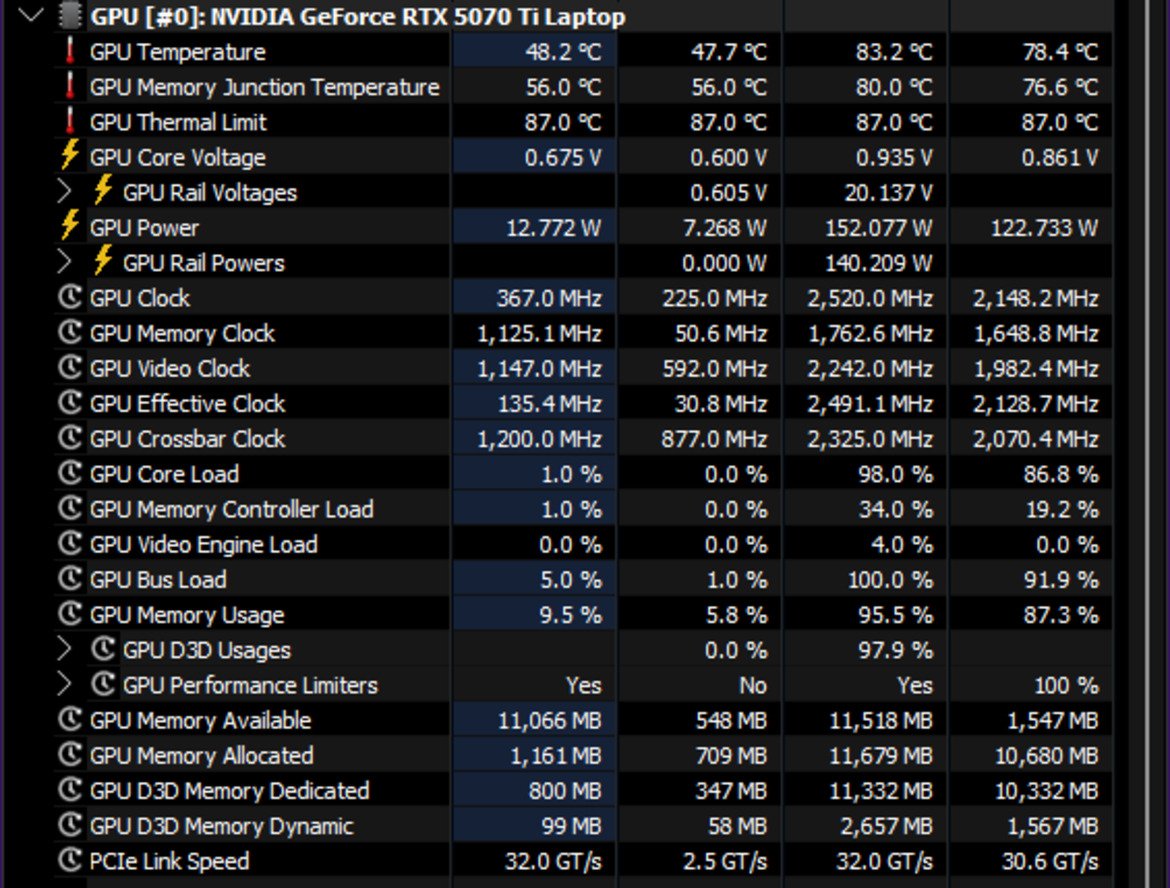This screenshot has height=888, width=1170.
Task: Click the clock icon beside GPU D3D Memory Dynamic
Action: tap(69, 825)
